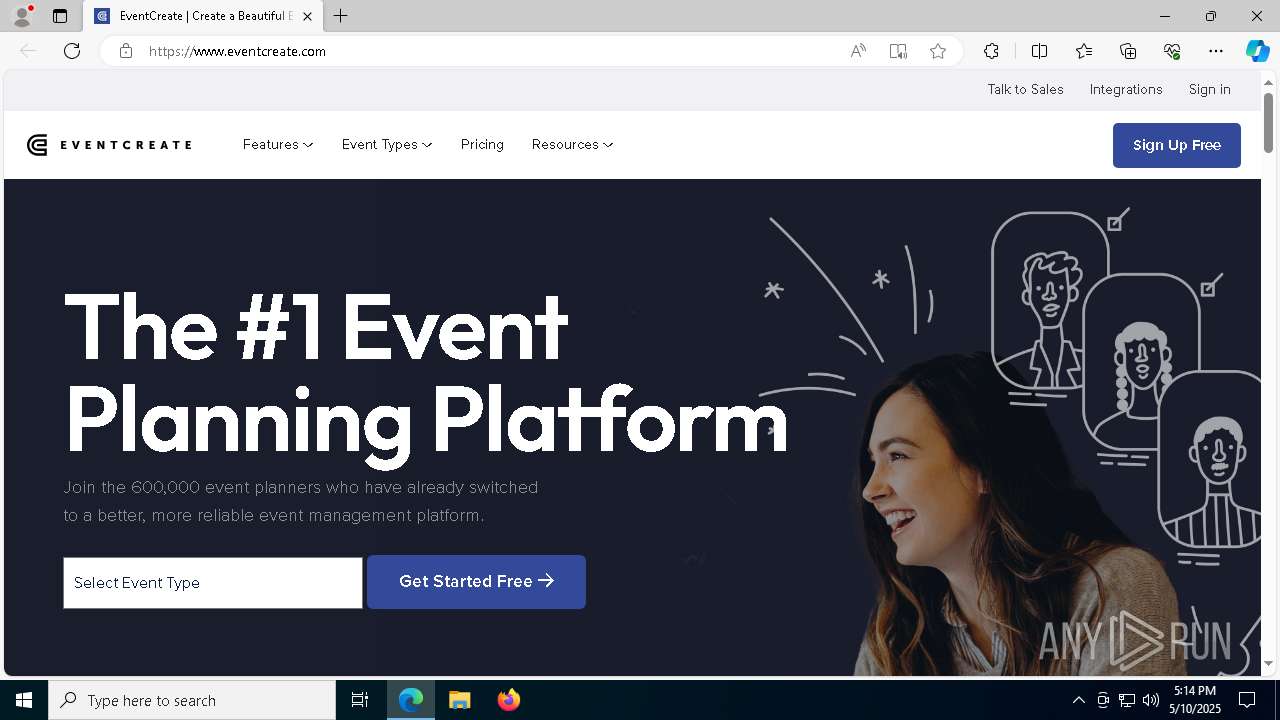Open the Collections icon
The height and width of the screenshot is (720, 1280).
[1128, 51]
